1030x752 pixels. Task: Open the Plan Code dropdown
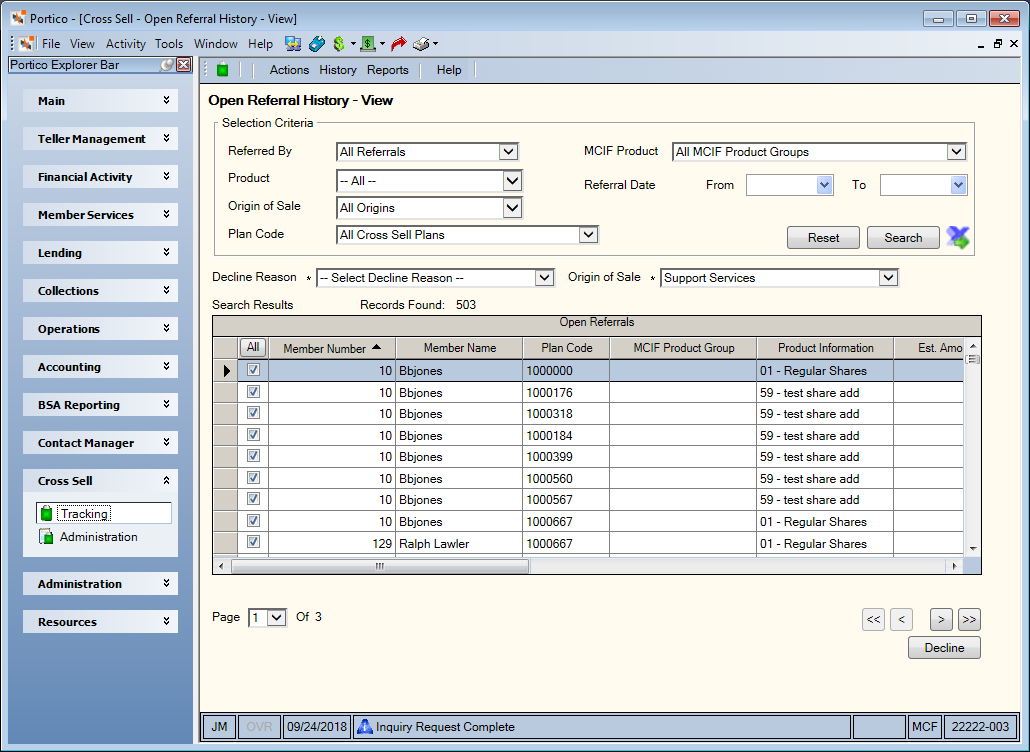pyautogui.click(x=588, y=234)
